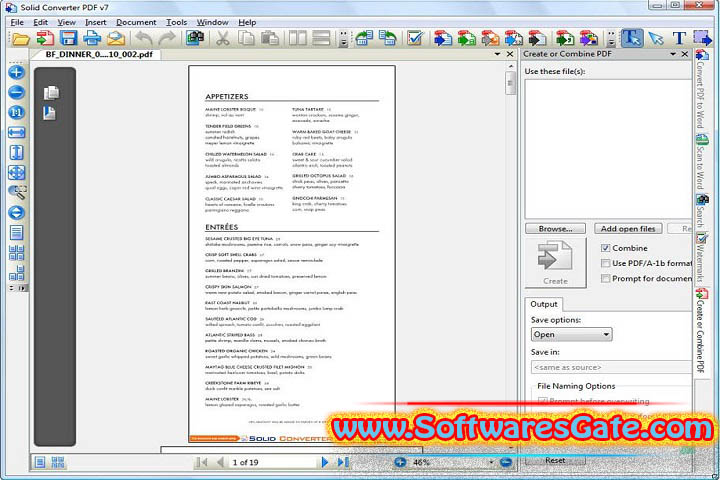
Task: Click the Paste clipboard icon
Action: click(x=270, y=39)
